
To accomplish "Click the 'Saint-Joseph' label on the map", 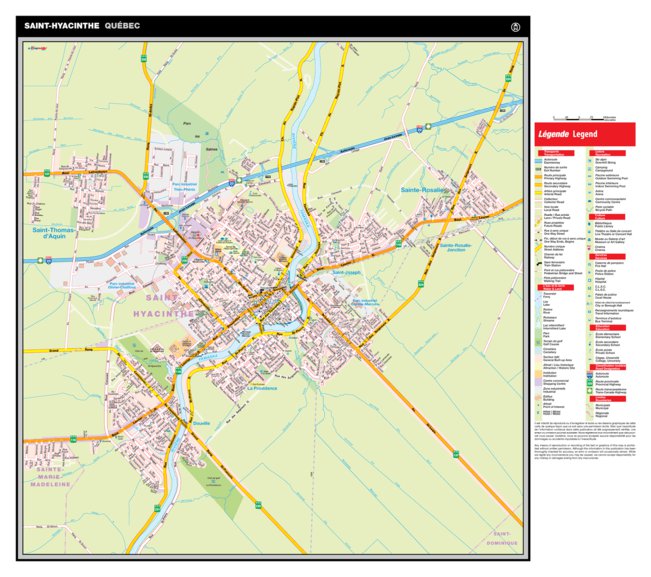I will (346, 273).
